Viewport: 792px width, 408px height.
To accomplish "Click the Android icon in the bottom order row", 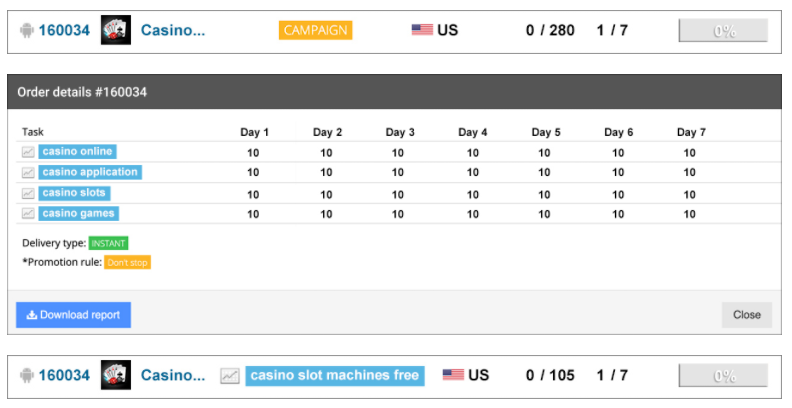I will pyautogui.click(x=26, y=375).
